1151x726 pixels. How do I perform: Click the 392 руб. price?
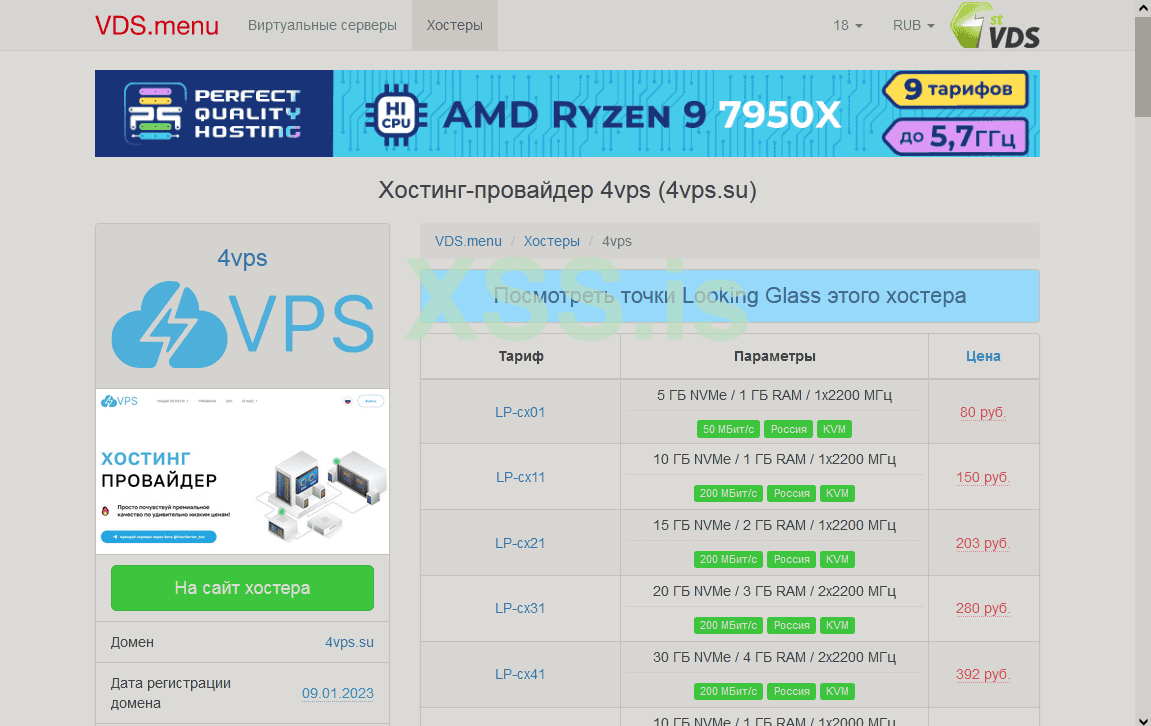point(983,674)
